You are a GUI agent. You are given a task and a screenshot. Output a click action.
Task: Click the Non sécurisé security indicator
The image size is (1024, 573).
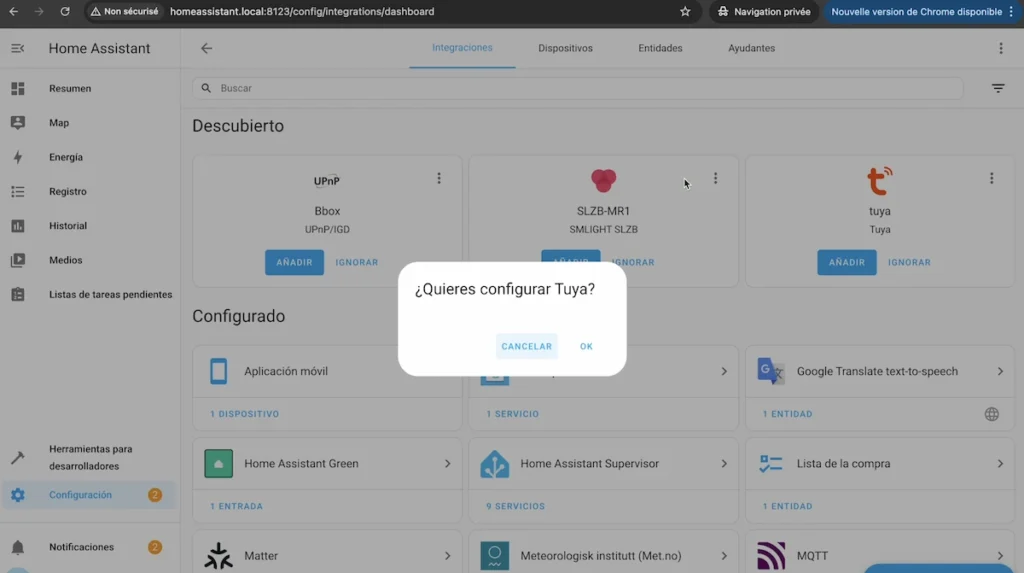(124, 12)
